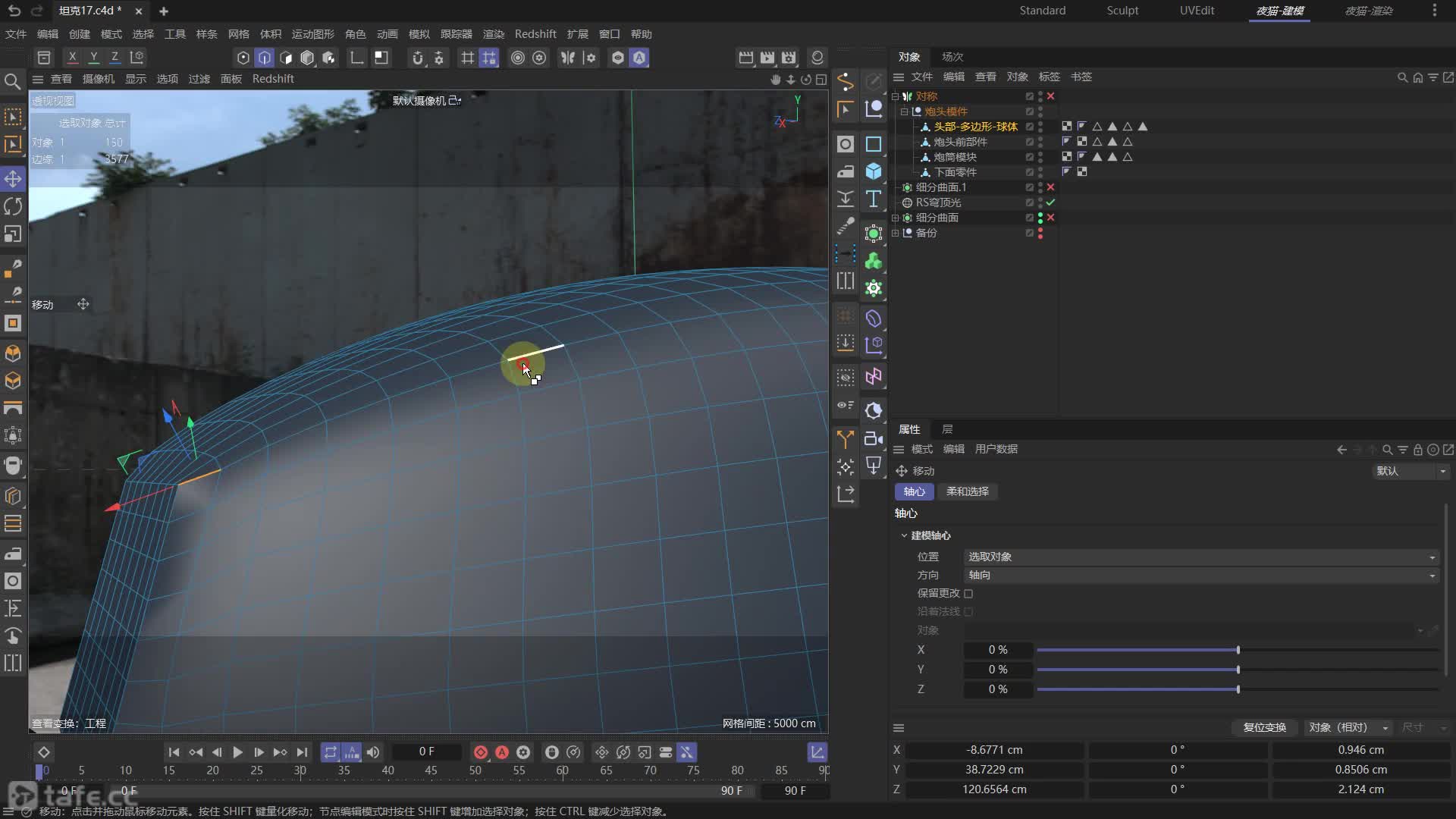Toggle Autokeying button
This screenshot has width=1456, height=819.
[502, 752]
